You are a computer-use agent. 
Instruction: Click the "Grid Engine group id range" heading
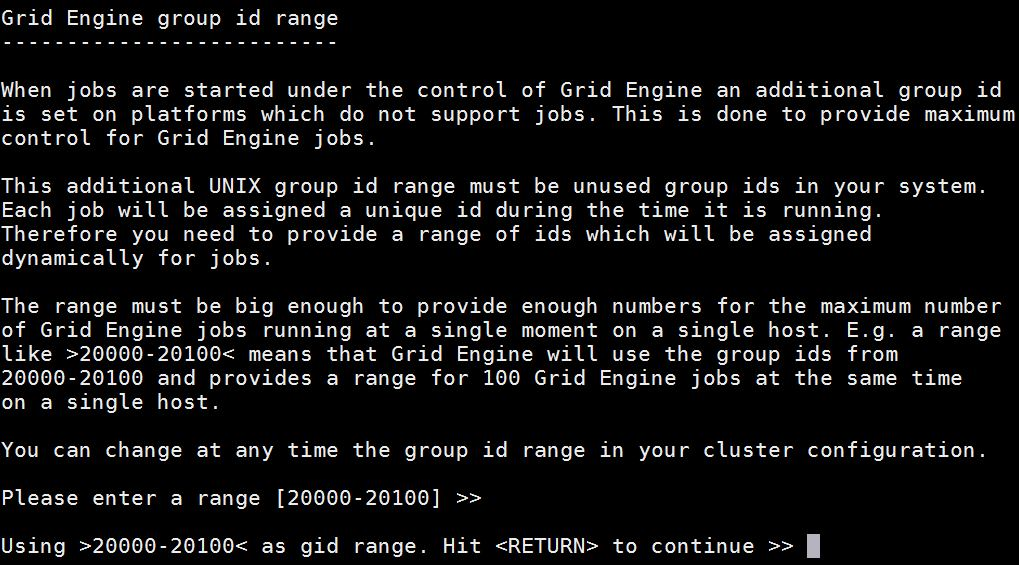[x=170, y=18]
